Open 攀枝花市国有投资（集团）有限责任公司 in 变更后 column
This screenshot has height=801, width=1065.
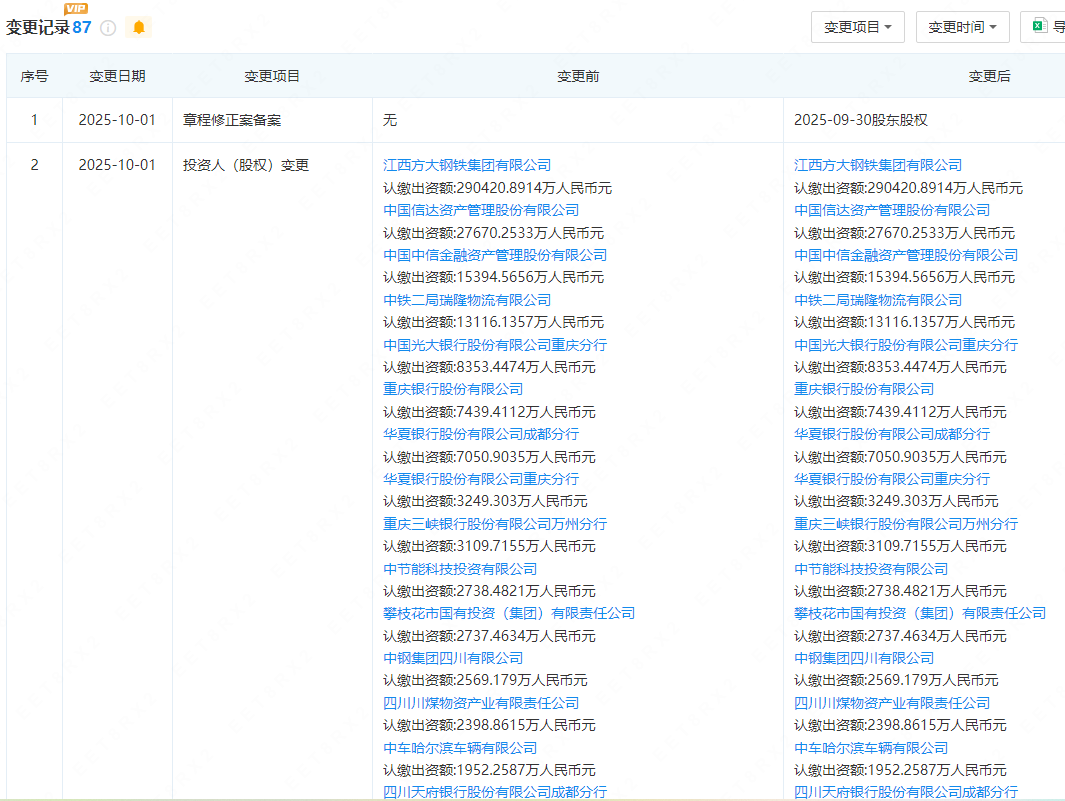coord(920,613)
